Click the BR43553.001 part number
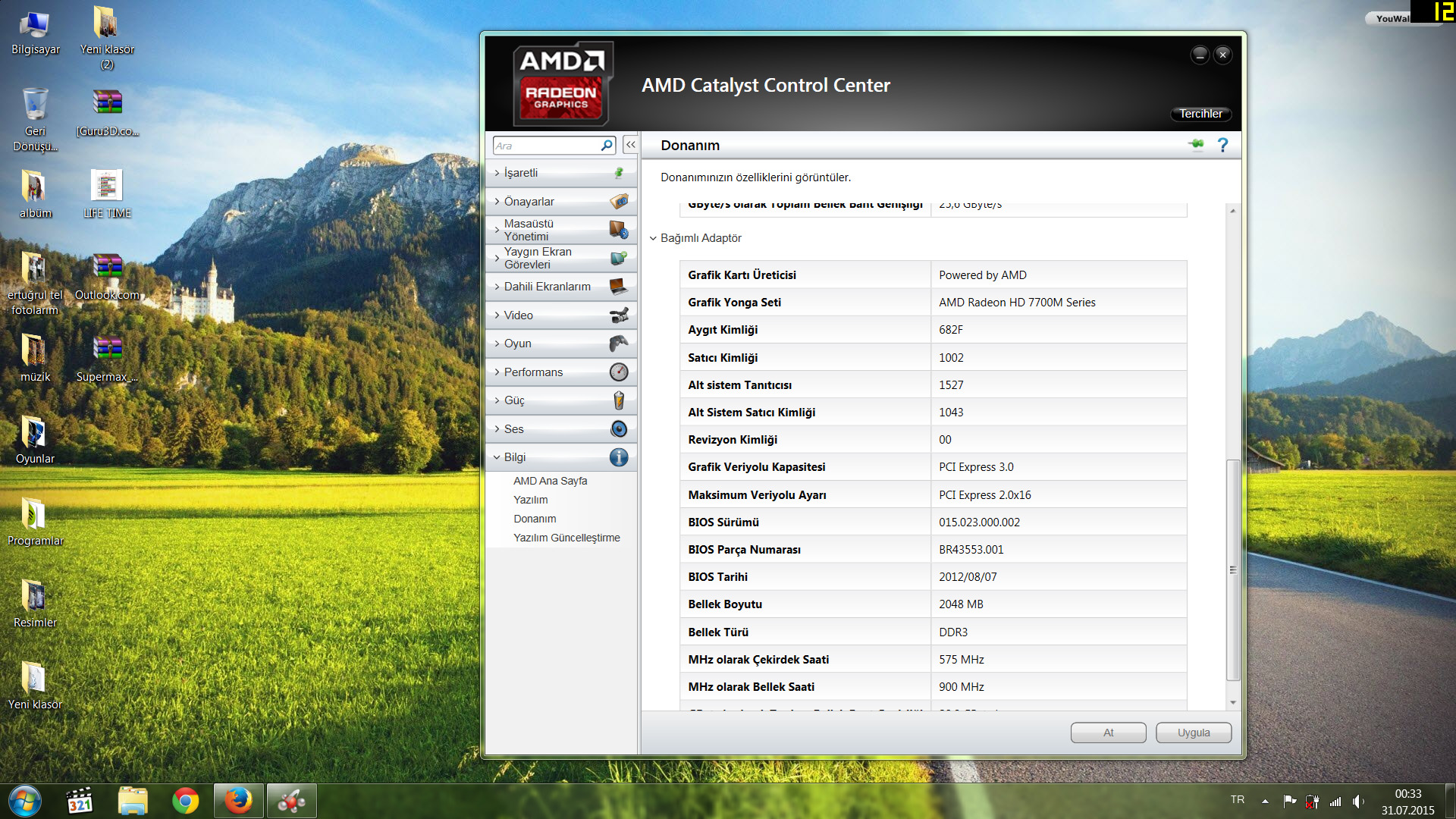This screenshot has height=819, width=1456. (x=971, y=550)
